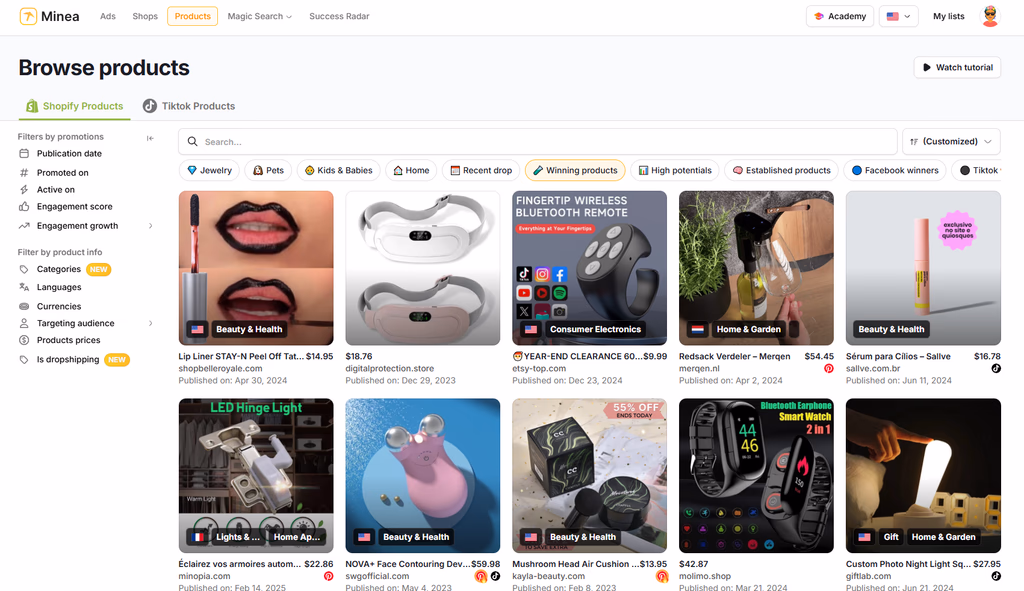Enable the High potentials filter
The height and width of the screenshot is (591, 1024).
tap(675, 170)
